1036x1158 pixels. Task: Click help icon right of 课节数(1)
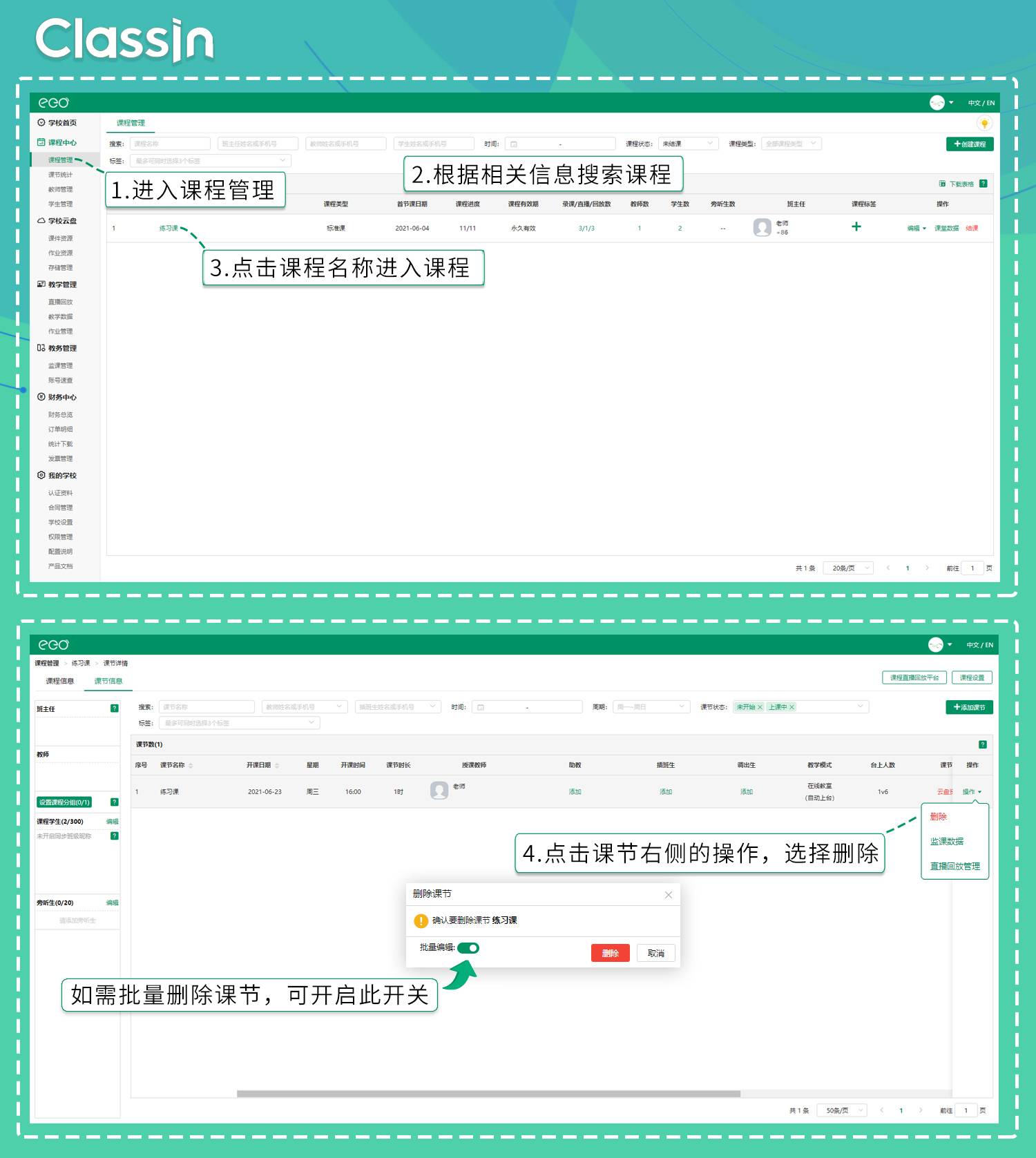(x=983, y=744)
